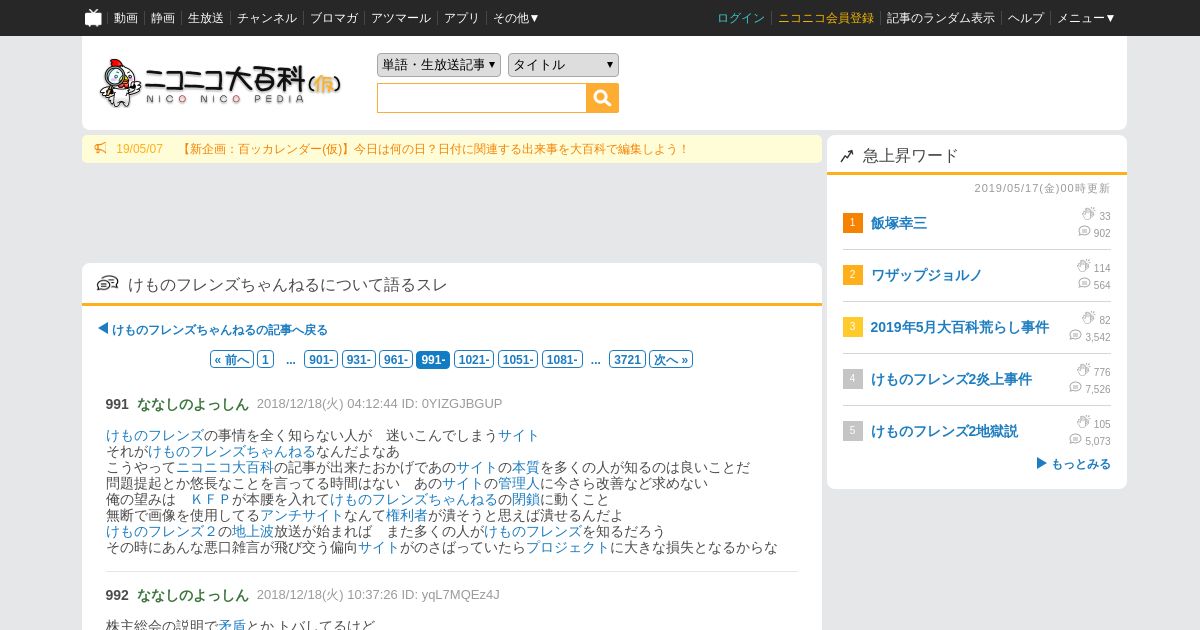
Task: Click もっとみる to see more trending words
Action: (x=1081, y=464)
